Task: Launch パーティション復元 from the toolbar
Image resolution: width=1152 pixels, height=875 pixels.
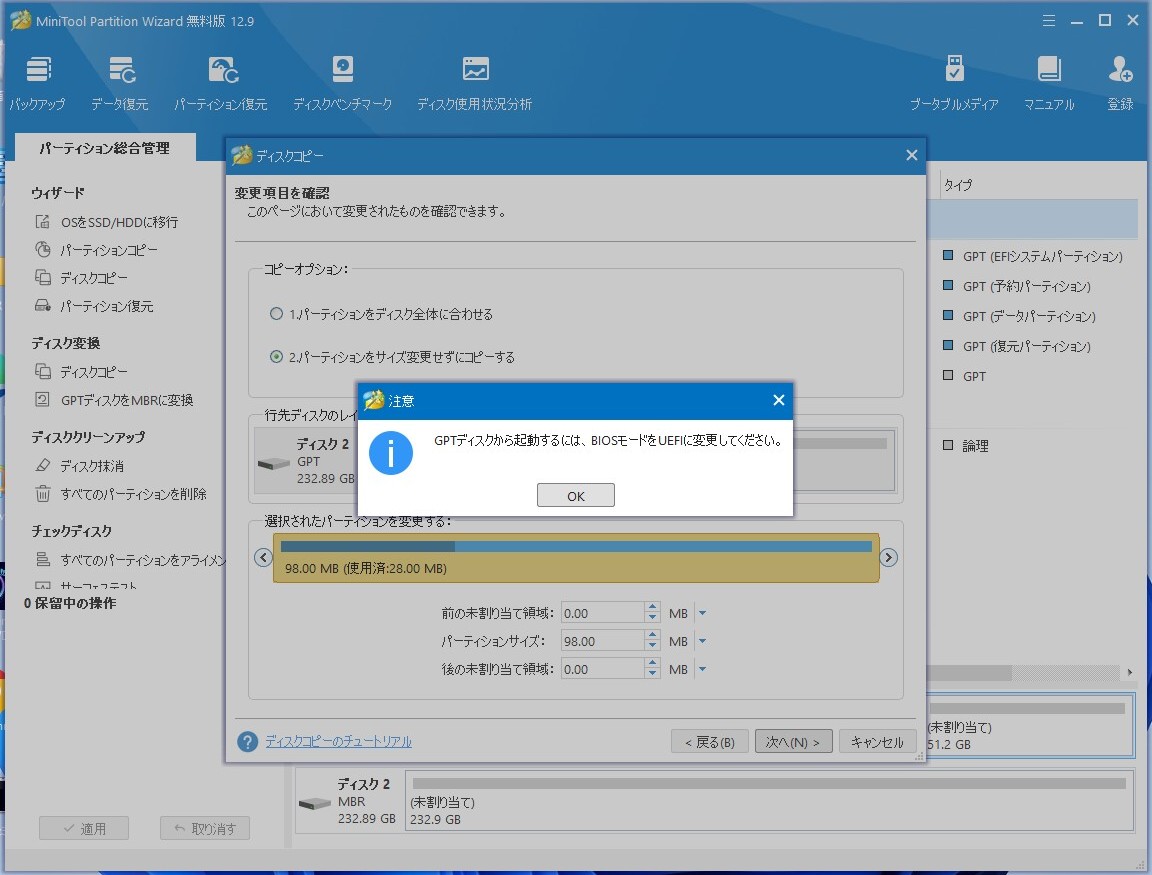Action: (221, 82)
